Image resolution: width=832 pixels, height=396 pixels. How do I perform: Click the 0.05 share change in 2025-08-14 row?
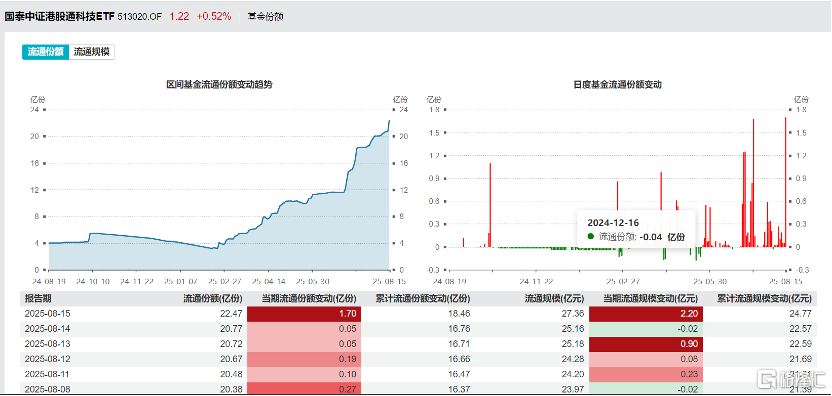pos(304,329)
